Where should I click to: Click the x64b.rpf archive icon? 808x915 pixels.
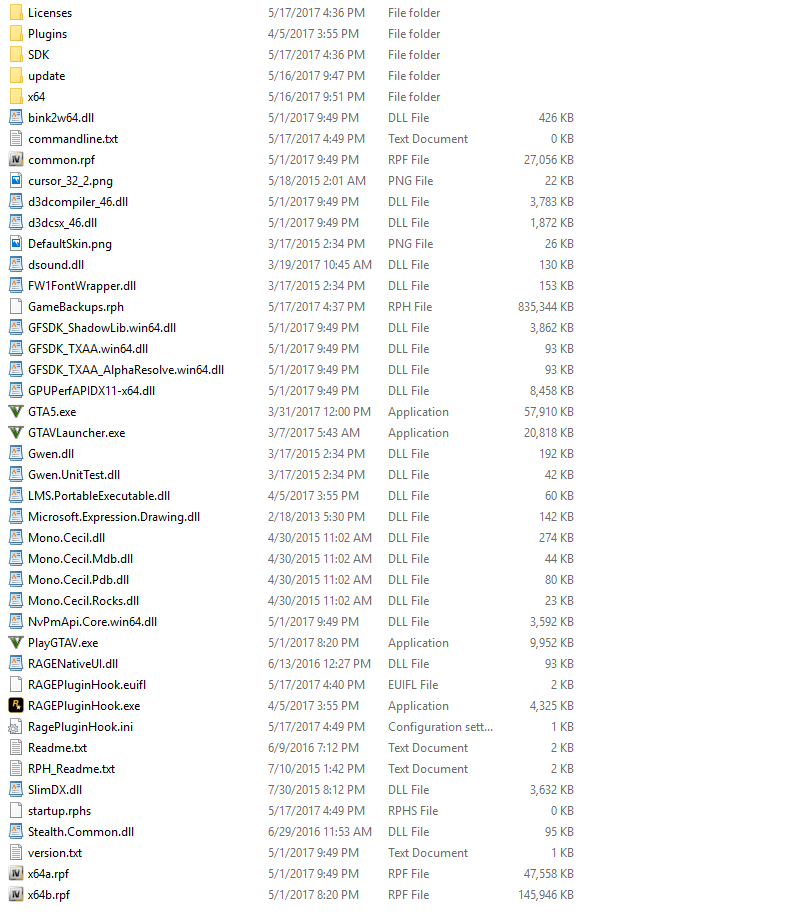pos(16,895)
